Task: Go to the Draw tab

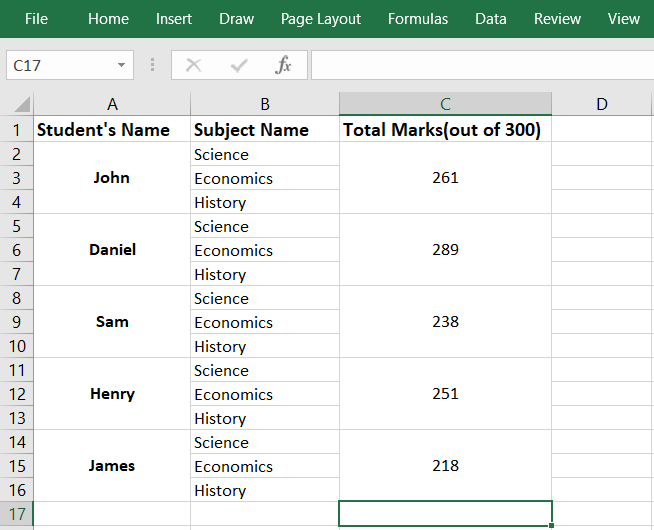Action: click(236, 19)
